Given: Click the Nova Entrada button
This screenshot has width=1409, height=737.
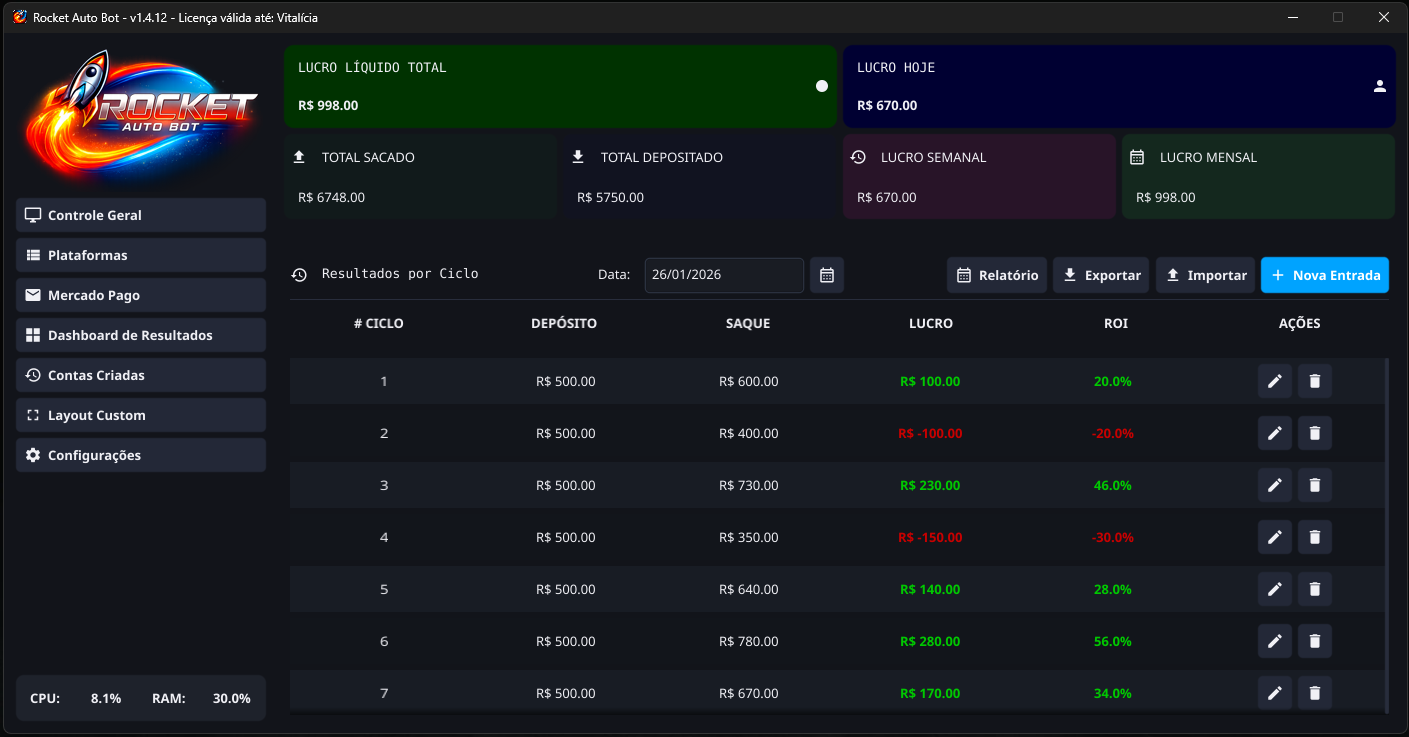Looking at the screenshot, I should [1324, 275].
